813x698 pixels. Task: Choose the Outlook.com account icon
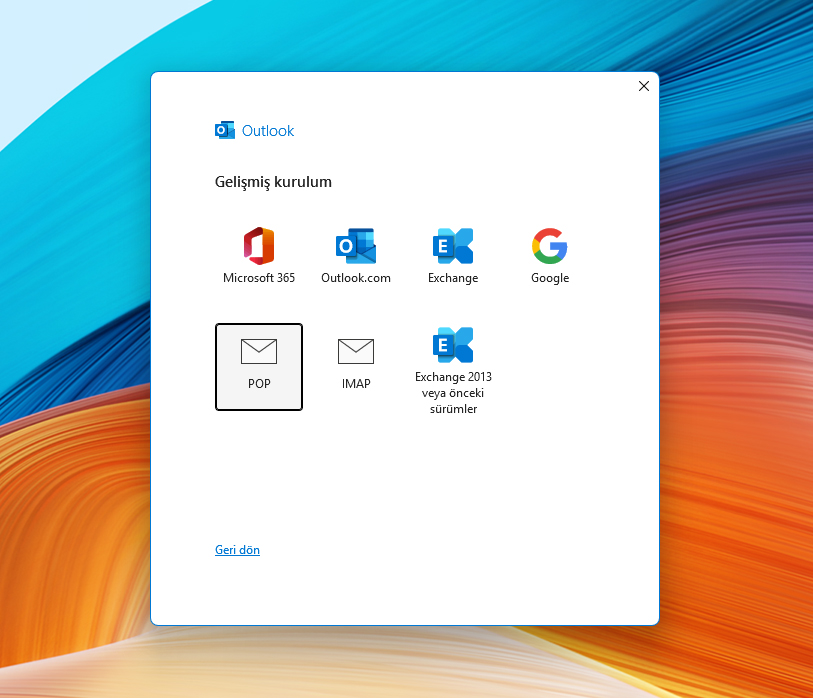point(355,245)
